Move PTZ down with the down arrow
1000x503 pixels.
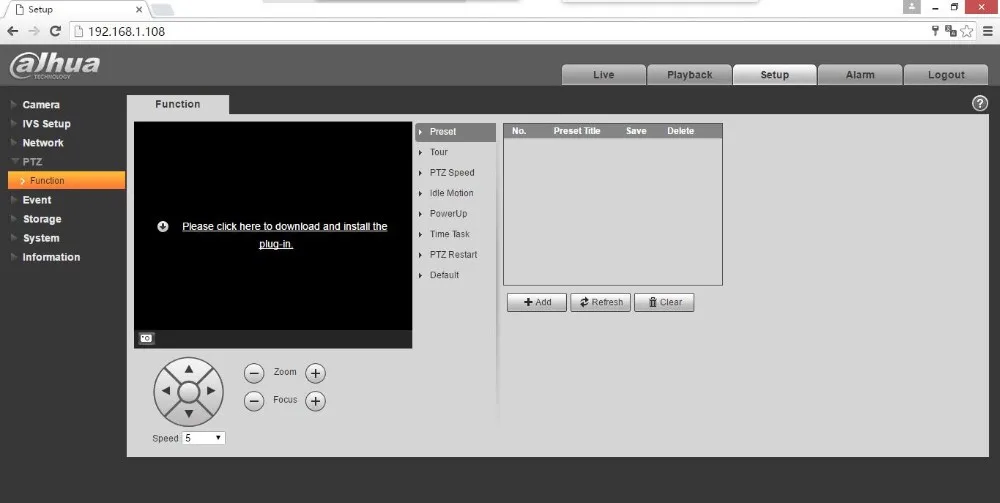[x=189, y=414]
